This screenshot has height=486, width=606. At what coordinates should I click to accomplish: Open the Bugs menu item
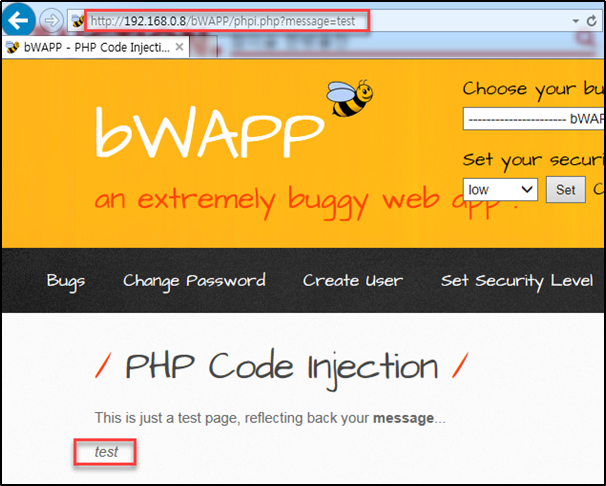(x=66, y=281)
